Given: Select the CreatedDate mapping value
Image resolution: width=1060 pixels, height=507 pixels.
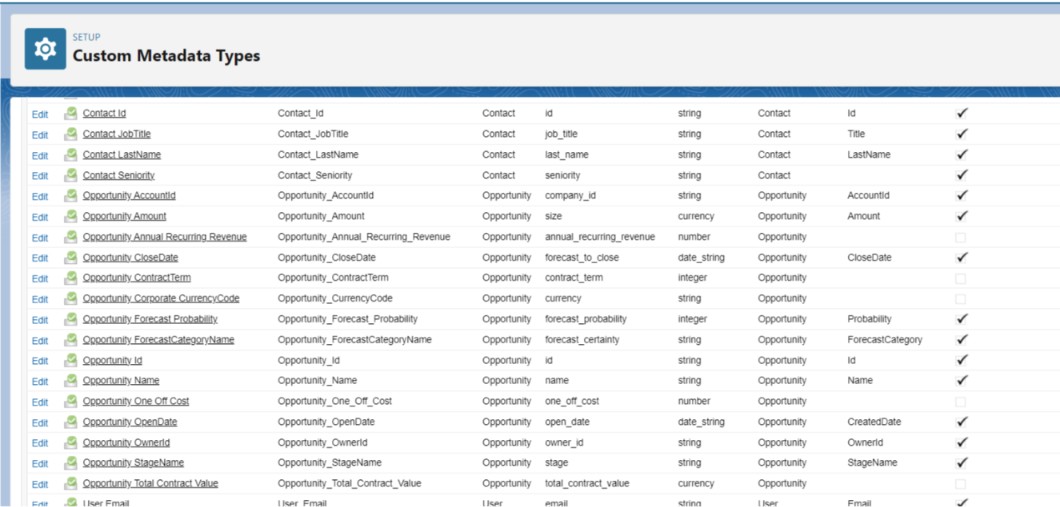Looking at the screenshot, I should [873, 422].
